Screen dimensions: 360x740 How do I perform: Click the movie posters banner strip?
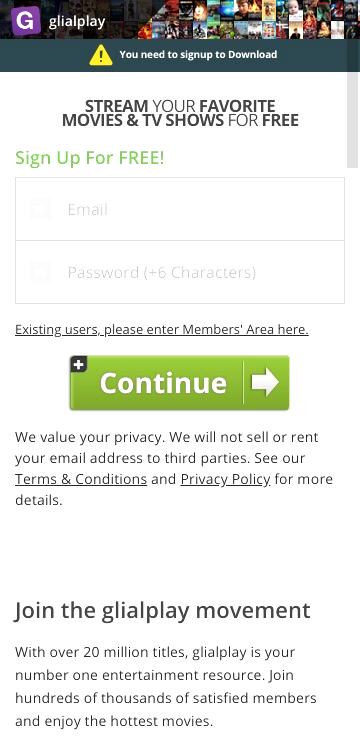tap(249, 19)
